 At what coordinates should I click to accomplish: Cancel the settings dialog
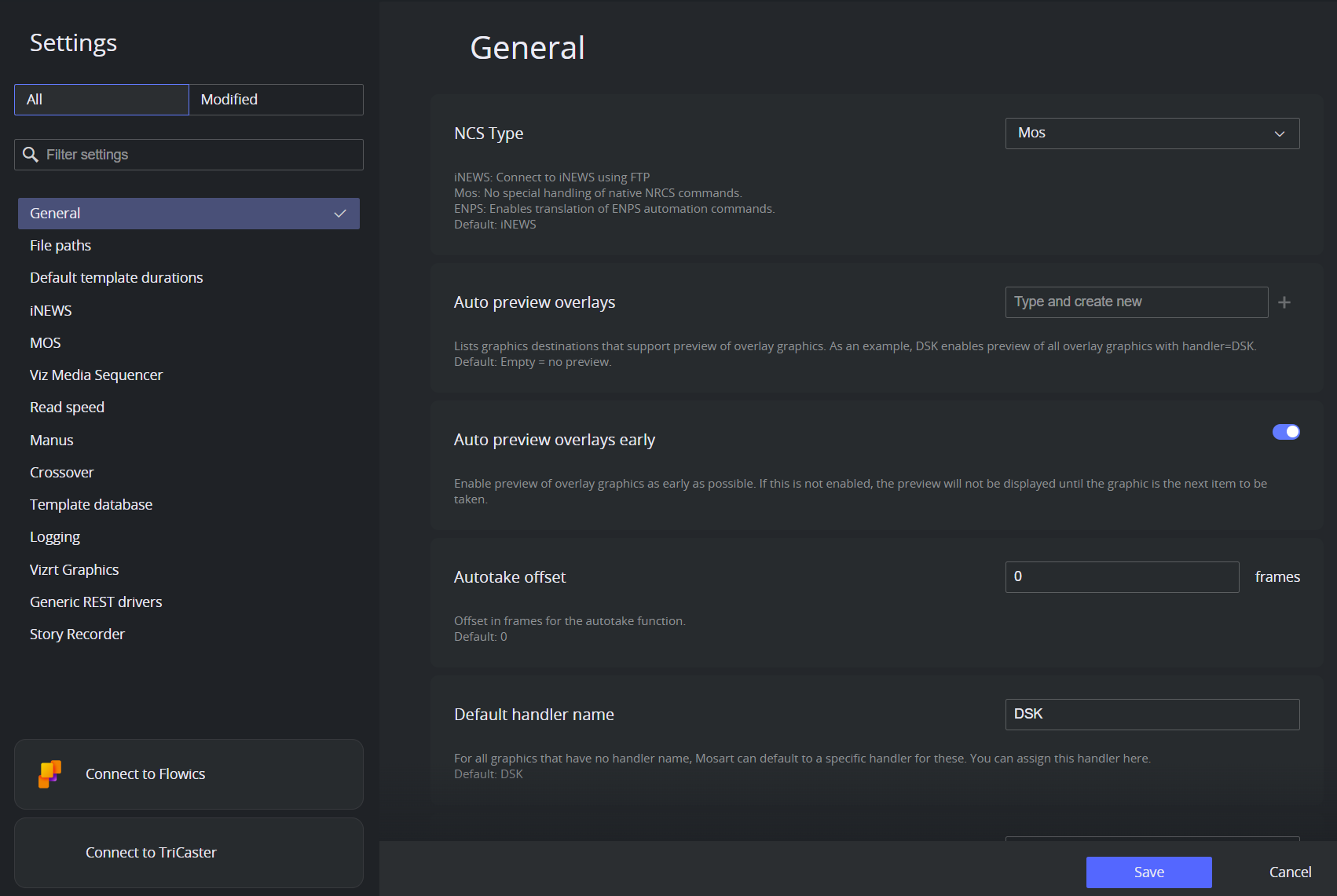pos(1290,872)
